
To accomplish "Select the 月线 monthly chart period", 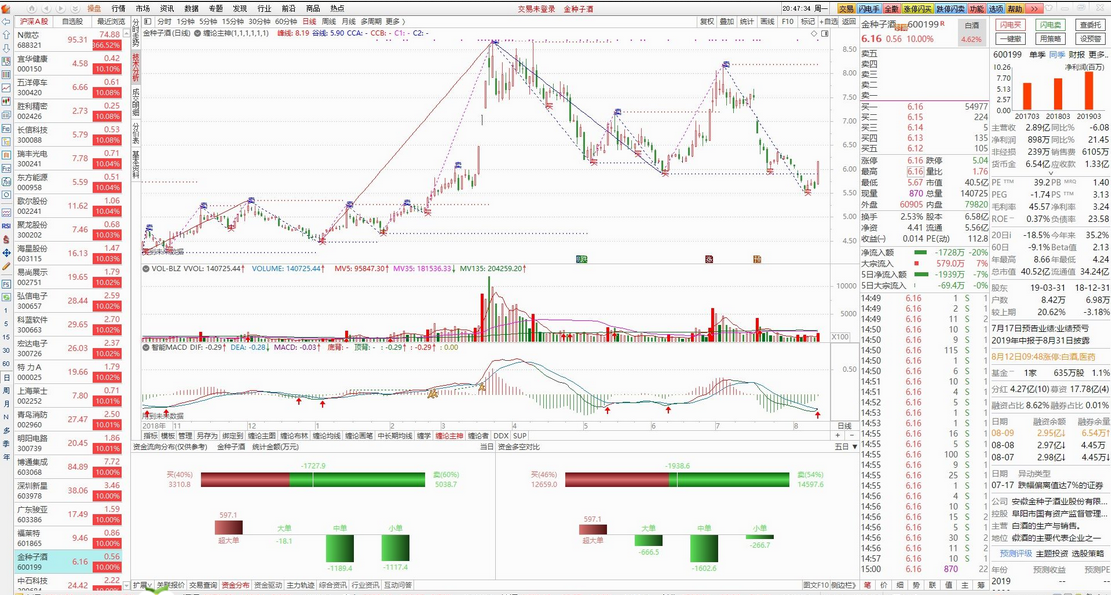I will click(348, 21).
